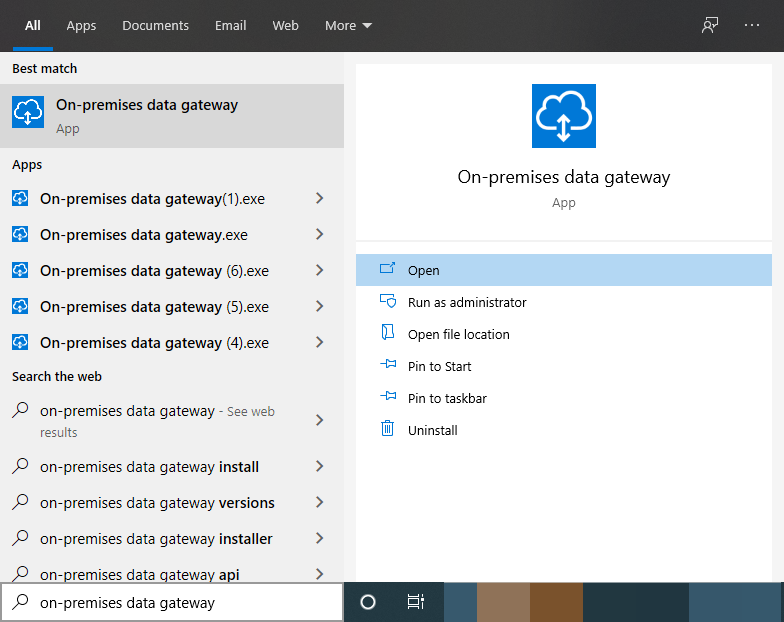Click the Uninstall trash icon

pos(388,430)
